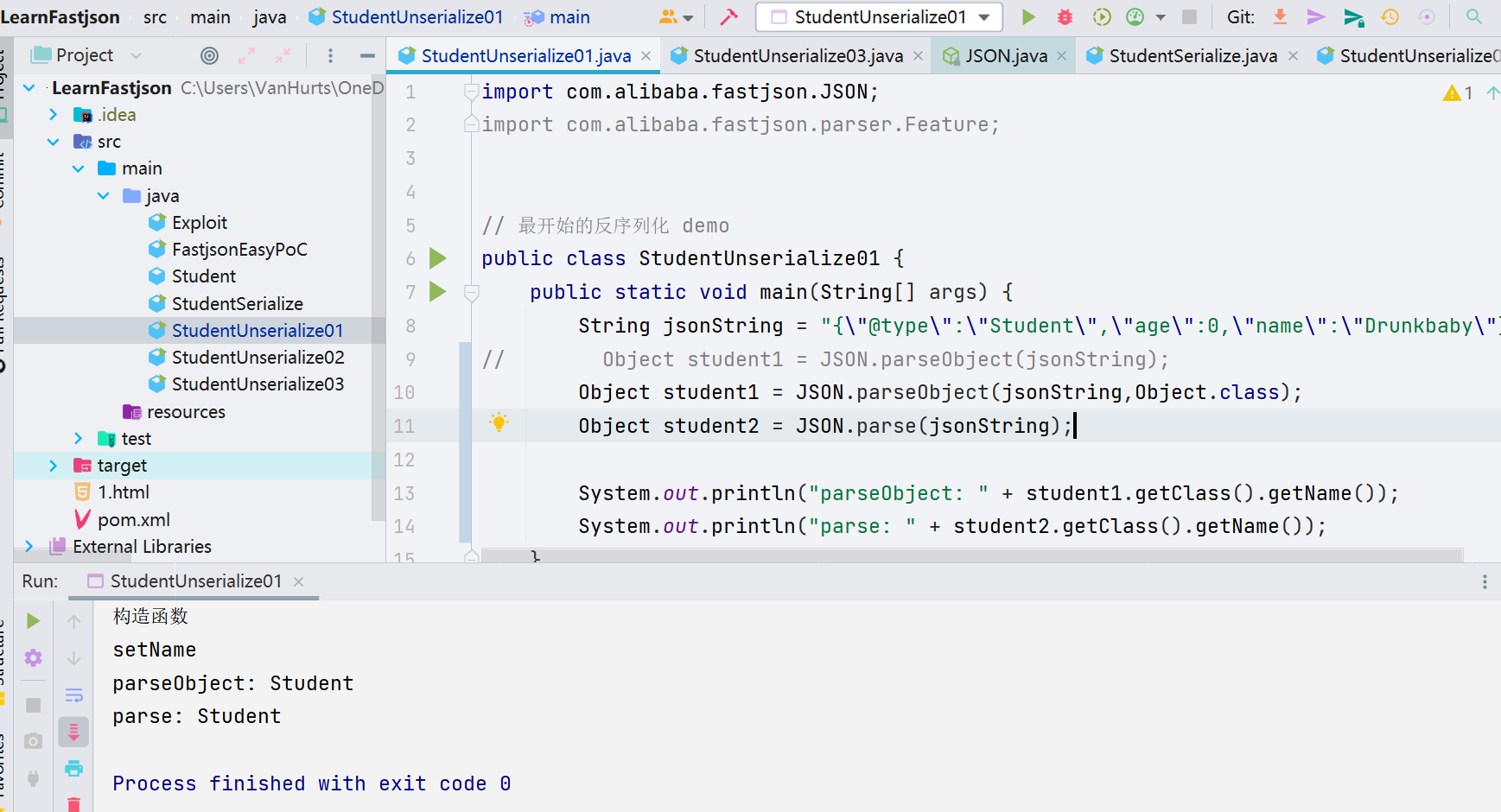Click the print icon in Run panel
Viewport: 1501px width, 812px height.
[74, 768]
